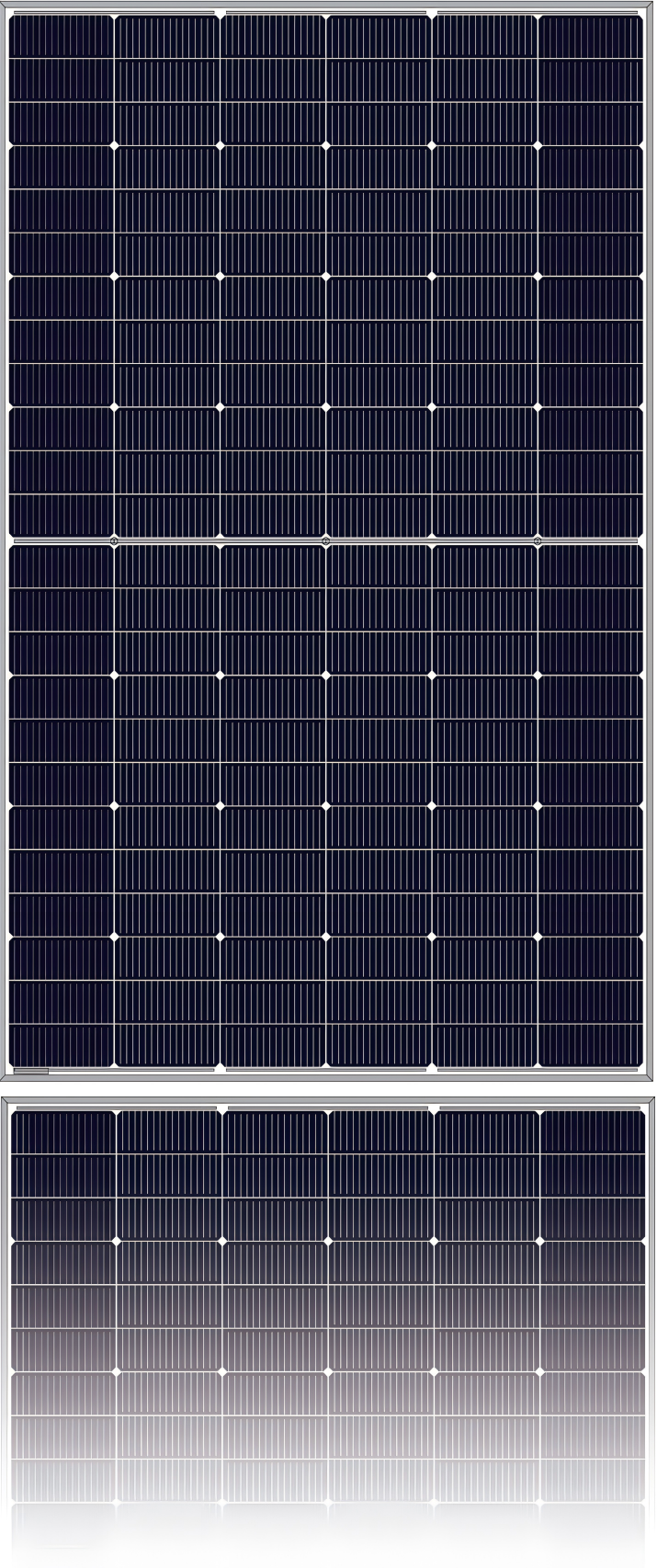Viewport: 657px width, 1568px height.
Task: Select the bottom-right solar cell of the upper panel
Action: tap(590, 1045)
